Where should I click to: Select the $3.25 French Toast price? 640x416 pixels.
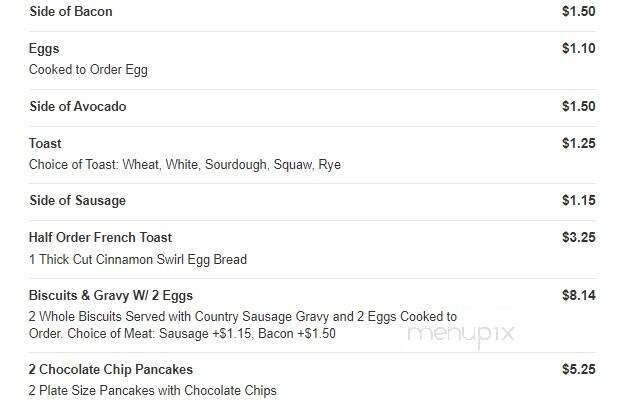tap(578, 237)
